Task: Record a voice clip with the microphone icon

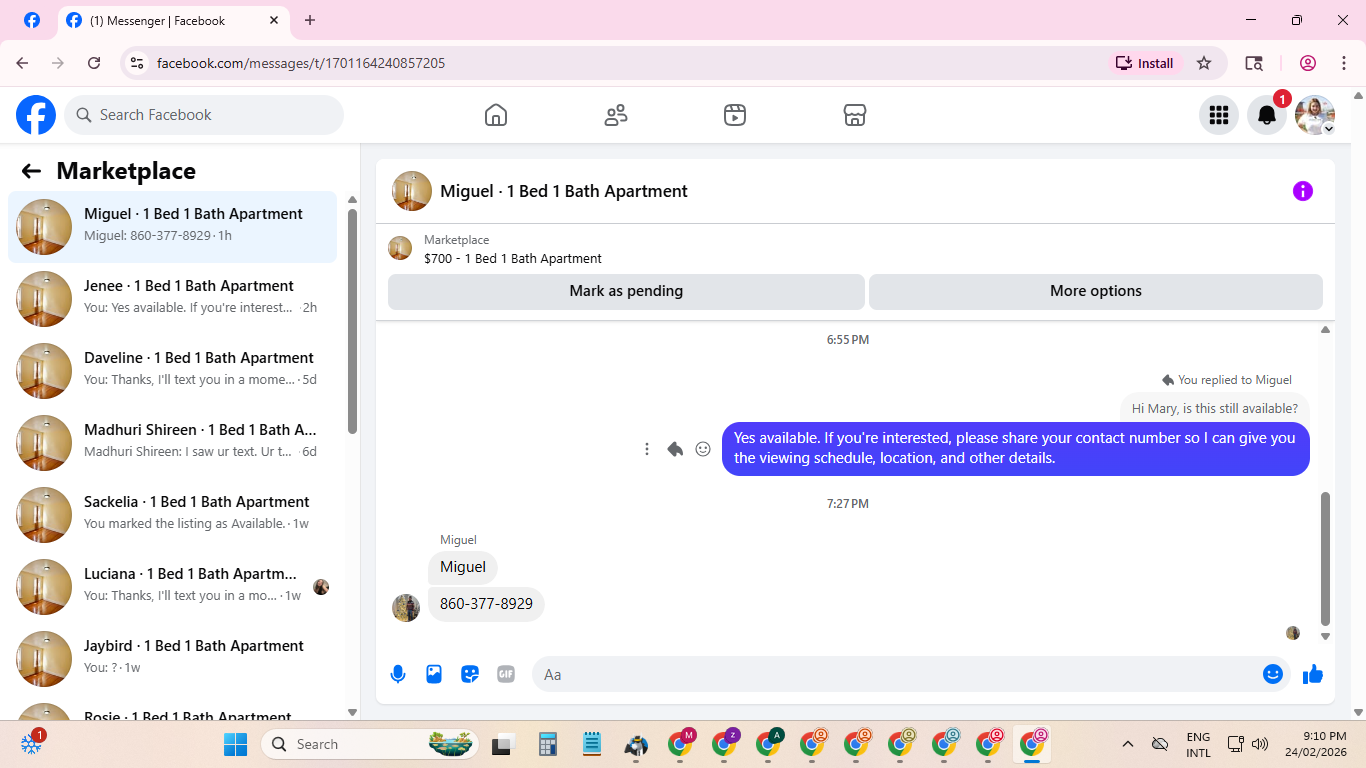Action: pyautogui.click(x=398, y=674)
